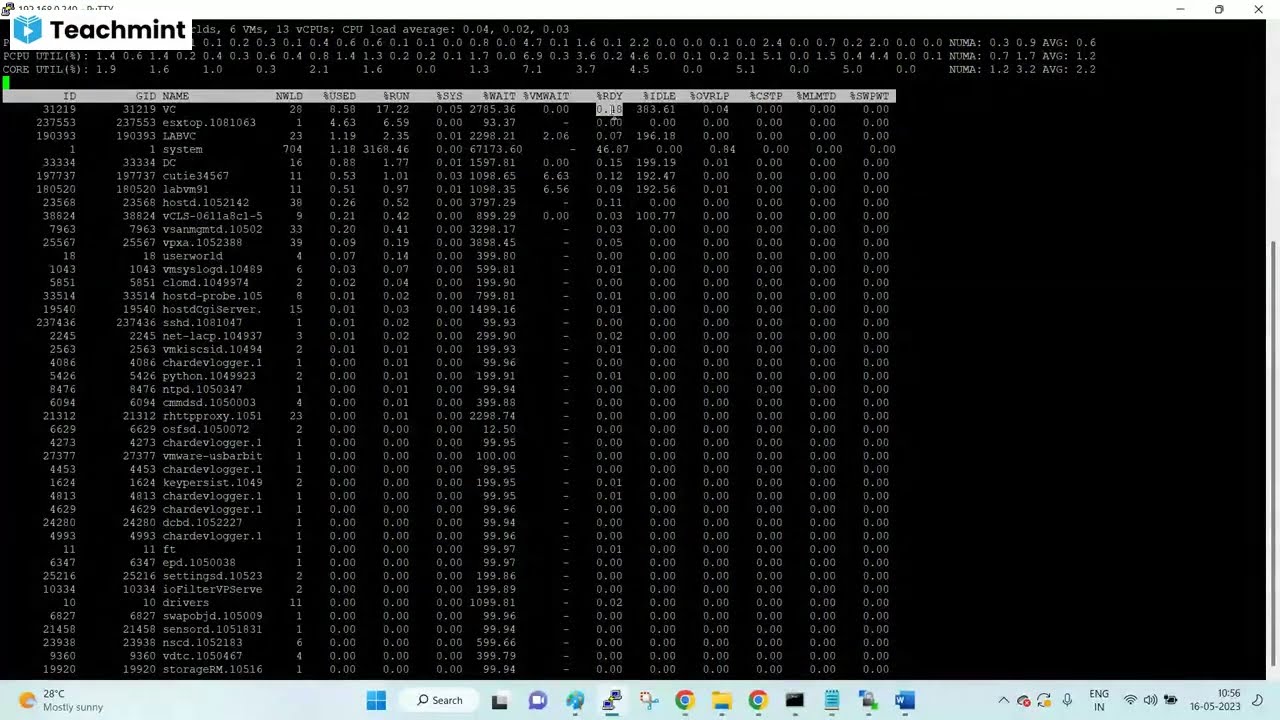This screenshot has width=1280, height=720.
Task: Open Task View from the taskbar
Action: click(499, 701)
